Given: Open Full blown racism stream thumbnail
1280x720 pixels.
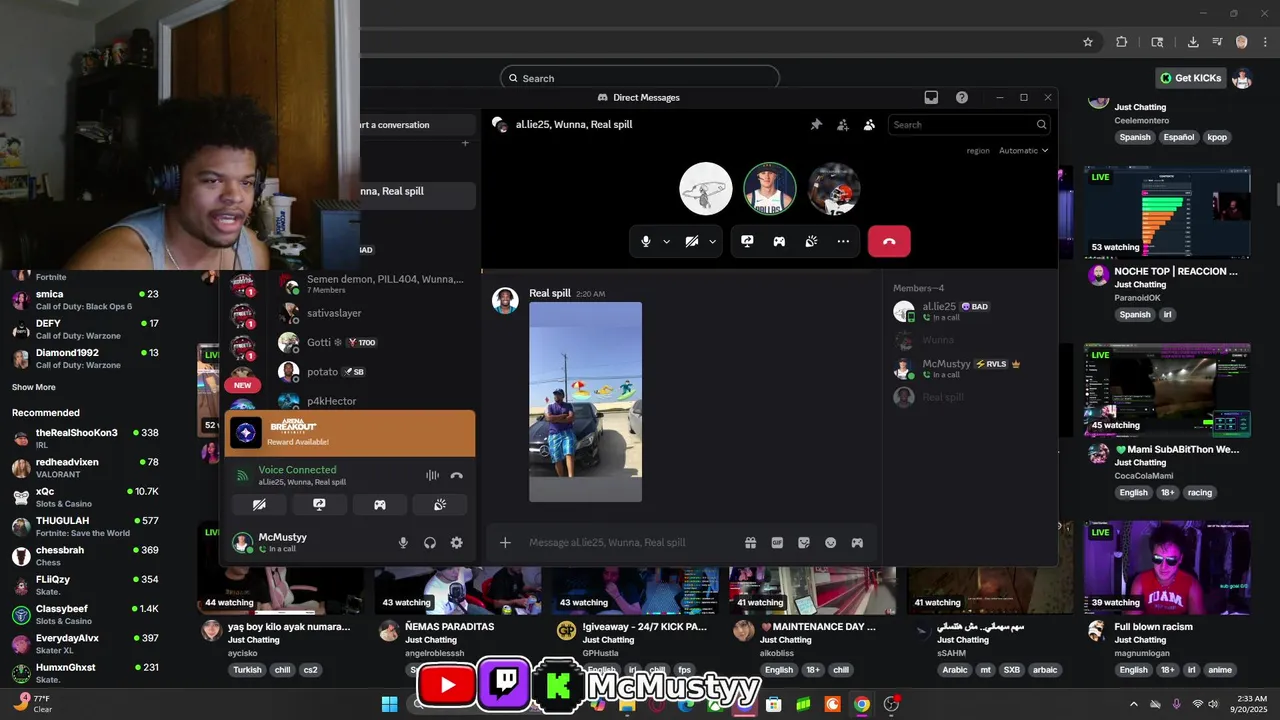Looking at the screenshot, I should pyautogui.click(x=1167, y=567).
